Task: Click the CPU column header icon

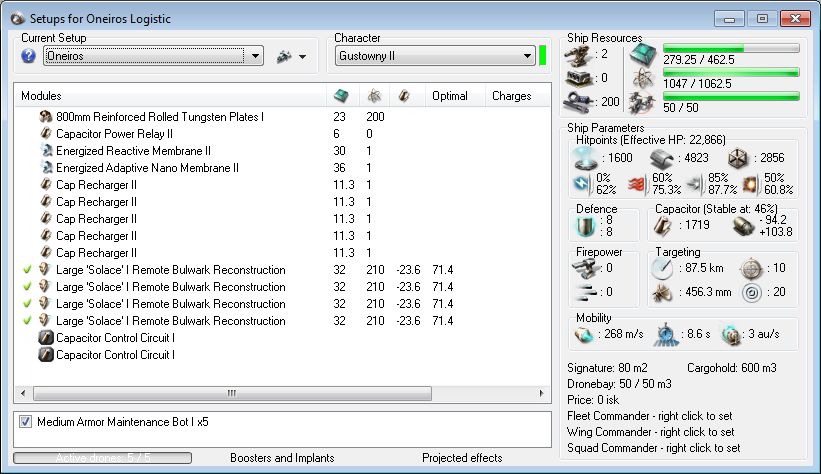Action: (x=341, y=96)
